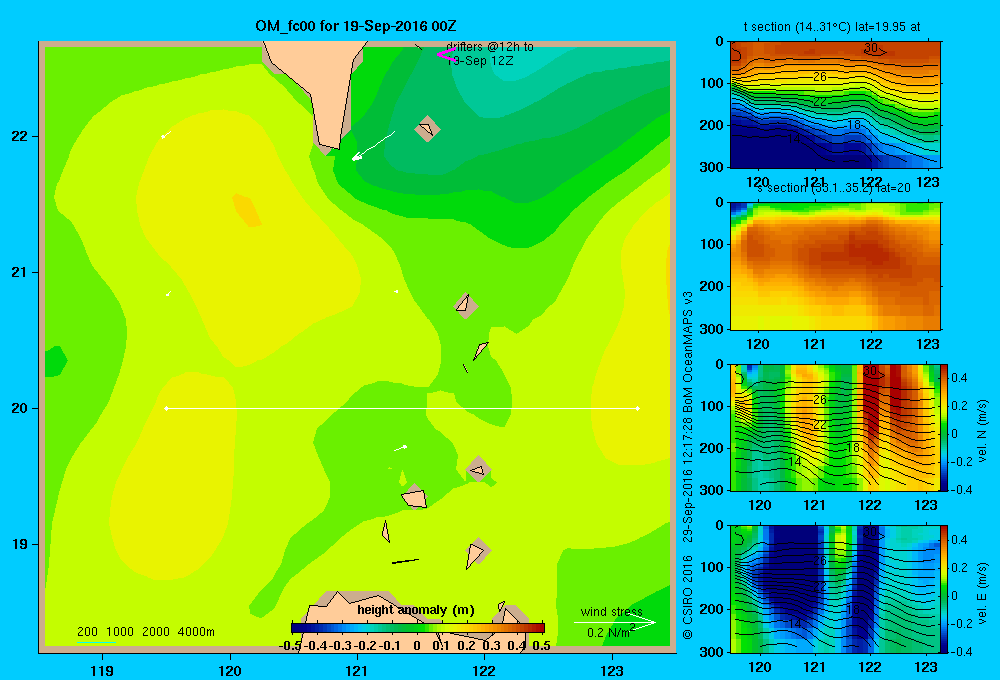Viewport: 1000px width, 680px height.
Task: Select the height anomaly color bar
Action: coord(418,628)
